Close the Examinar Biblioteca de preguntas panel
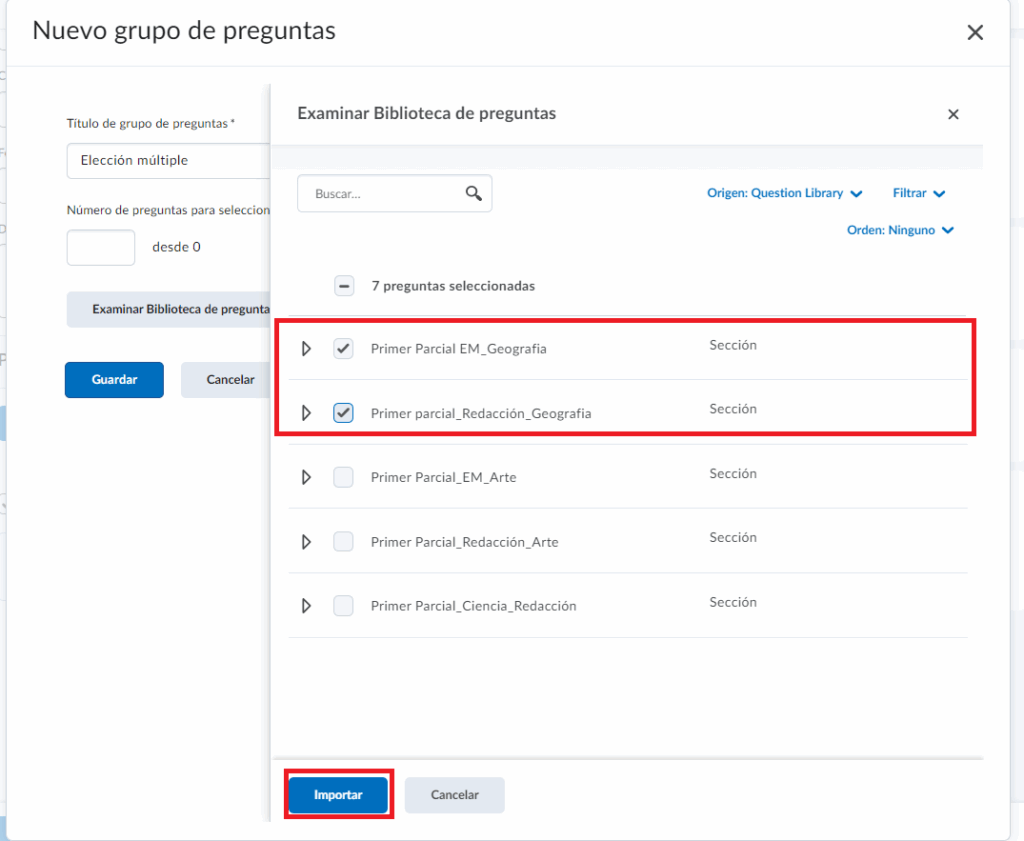The image size is (1024, 841). point(953,115)
